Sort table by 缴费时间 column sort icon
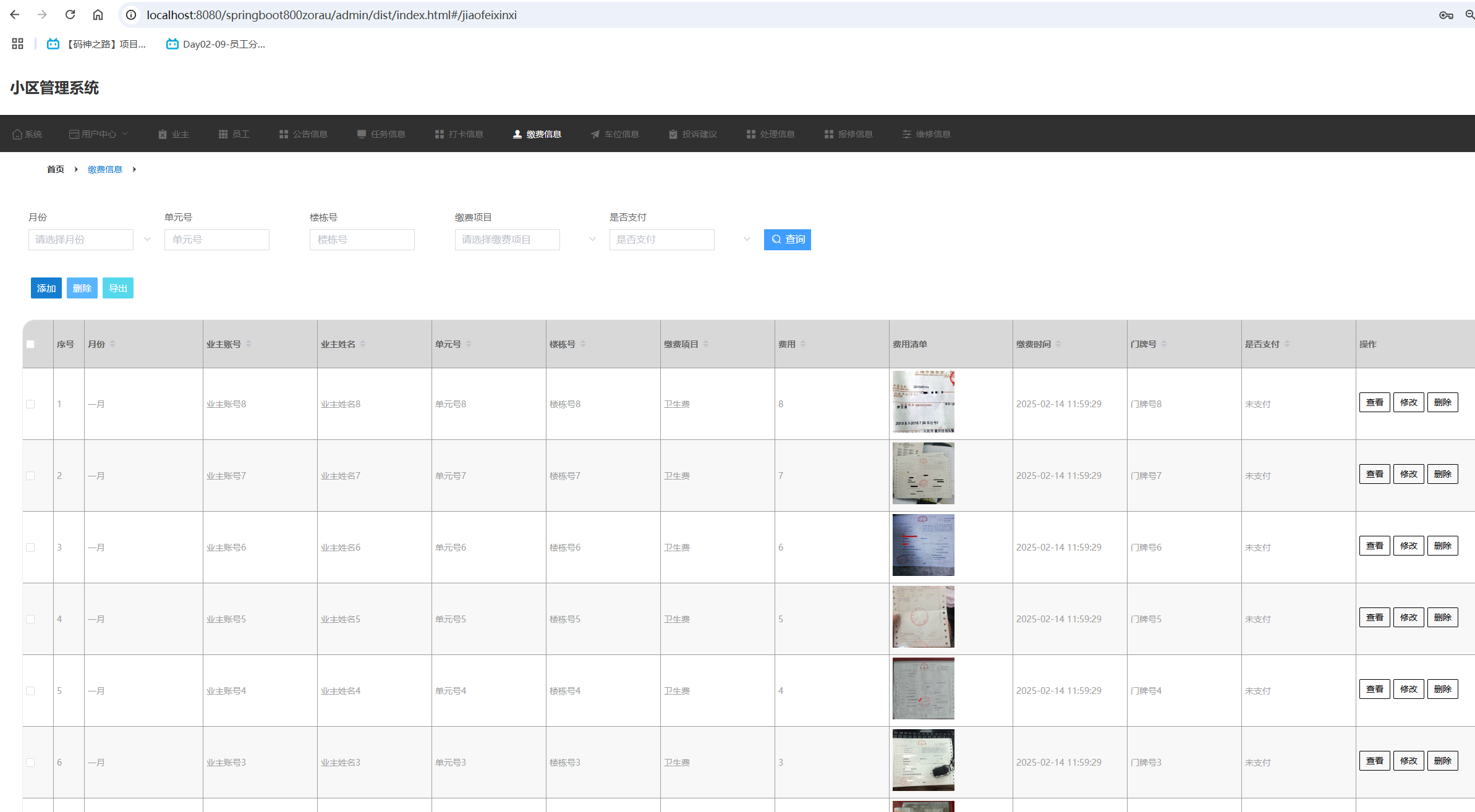 point(1058,344)
